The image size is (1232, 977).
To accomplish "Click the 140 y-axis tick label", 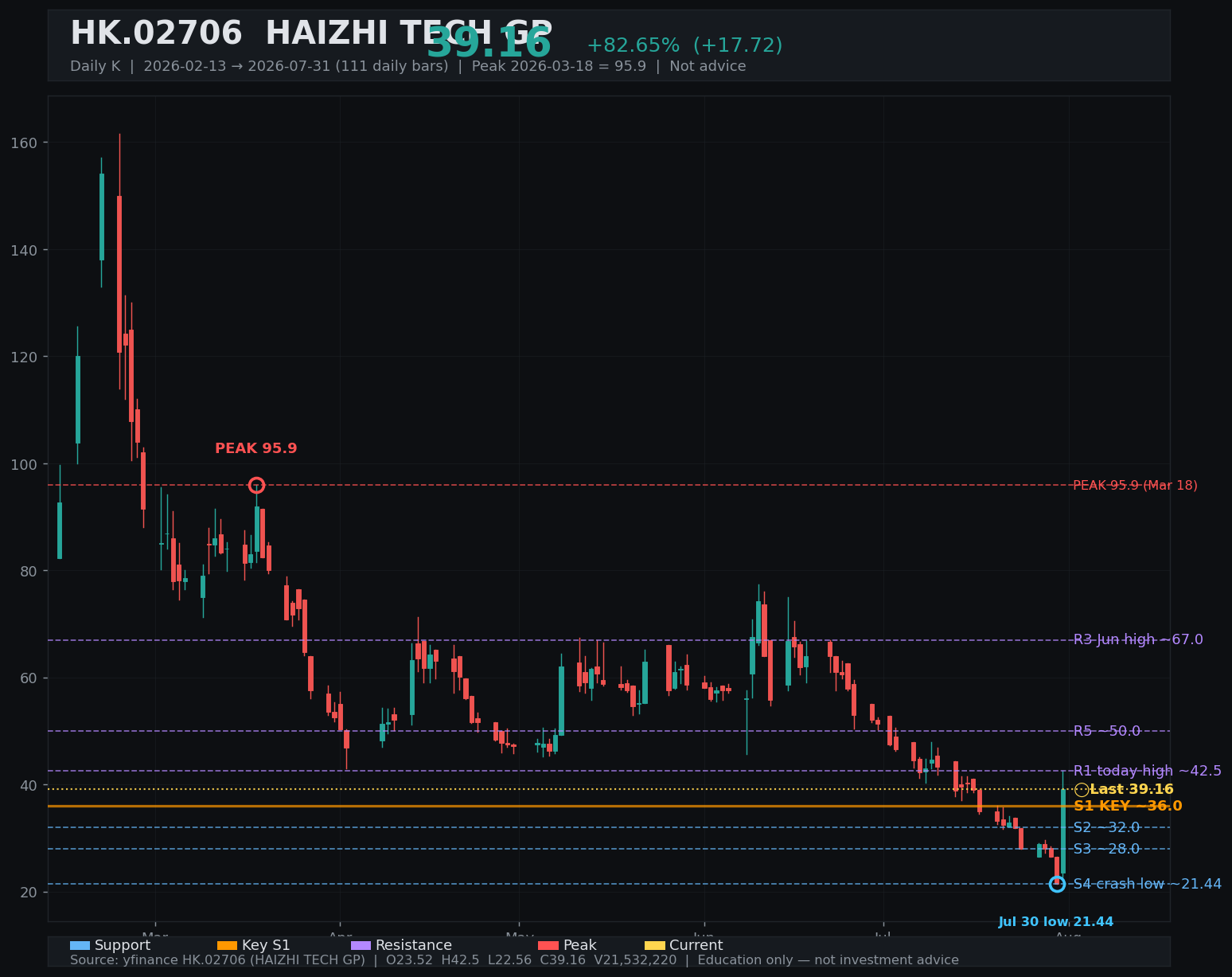I will coord(25,250).
